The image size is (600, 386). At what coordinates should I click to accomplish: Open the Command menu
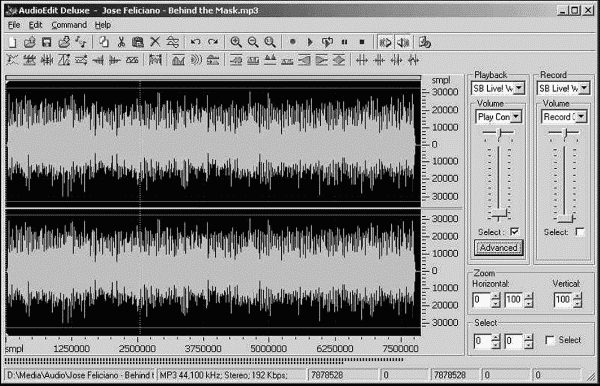point(69,25)
